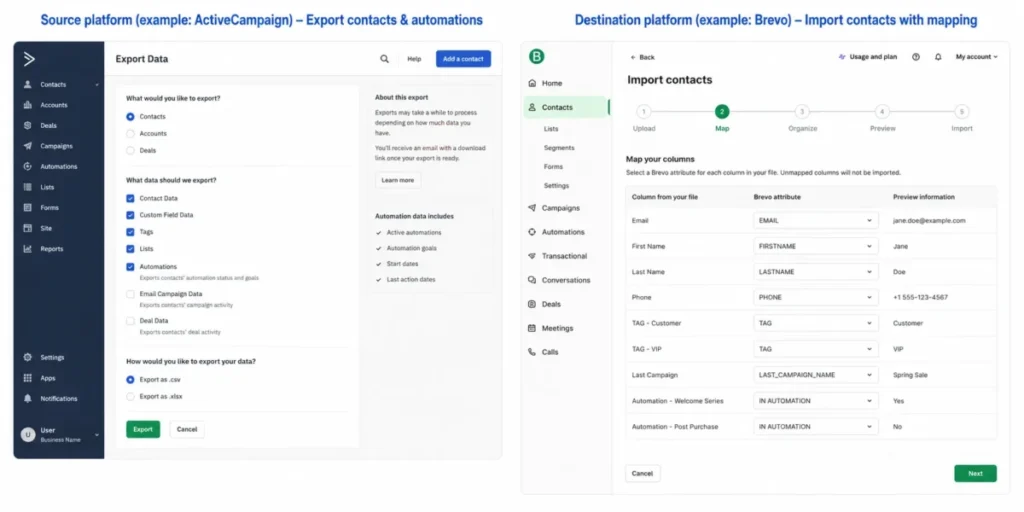Open Notifications bell in ActiveCampaign sidebar
This screenshot has width=1024, height=512.
[27, 398]
